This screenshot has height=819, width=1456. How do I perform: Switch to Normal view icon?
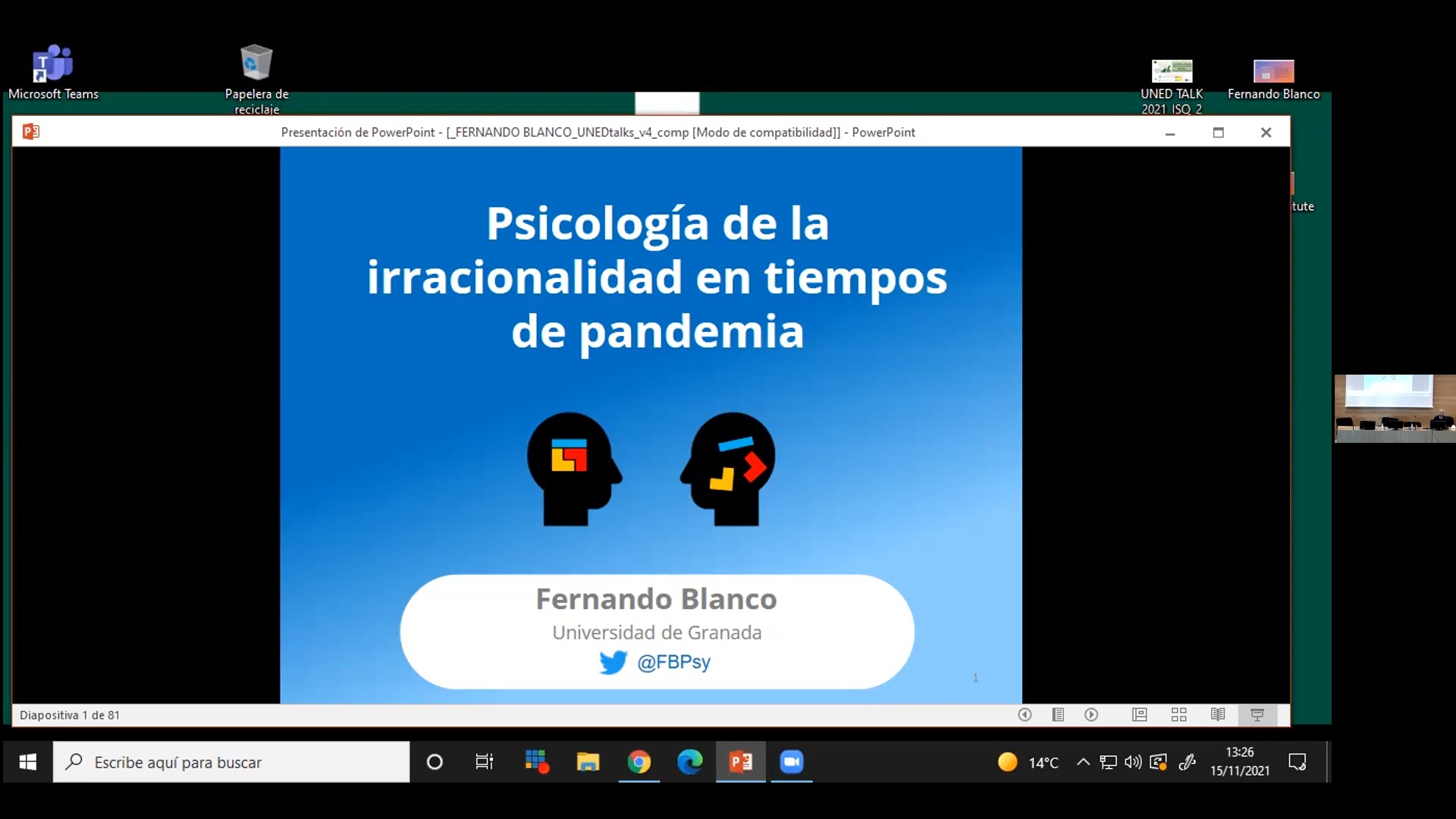(1139, 714)
